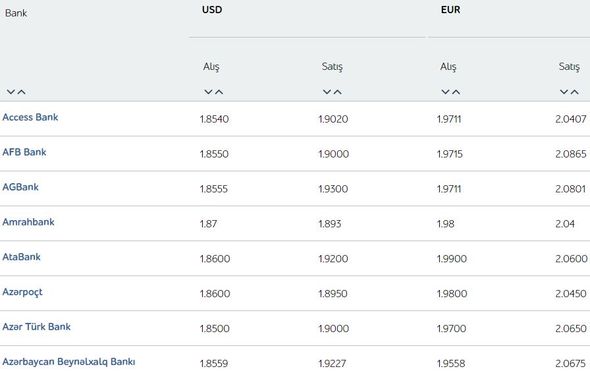Sort EUR Satış ascending arrow
This screenshot has width=590, height=371.
(x=575, y=92)
